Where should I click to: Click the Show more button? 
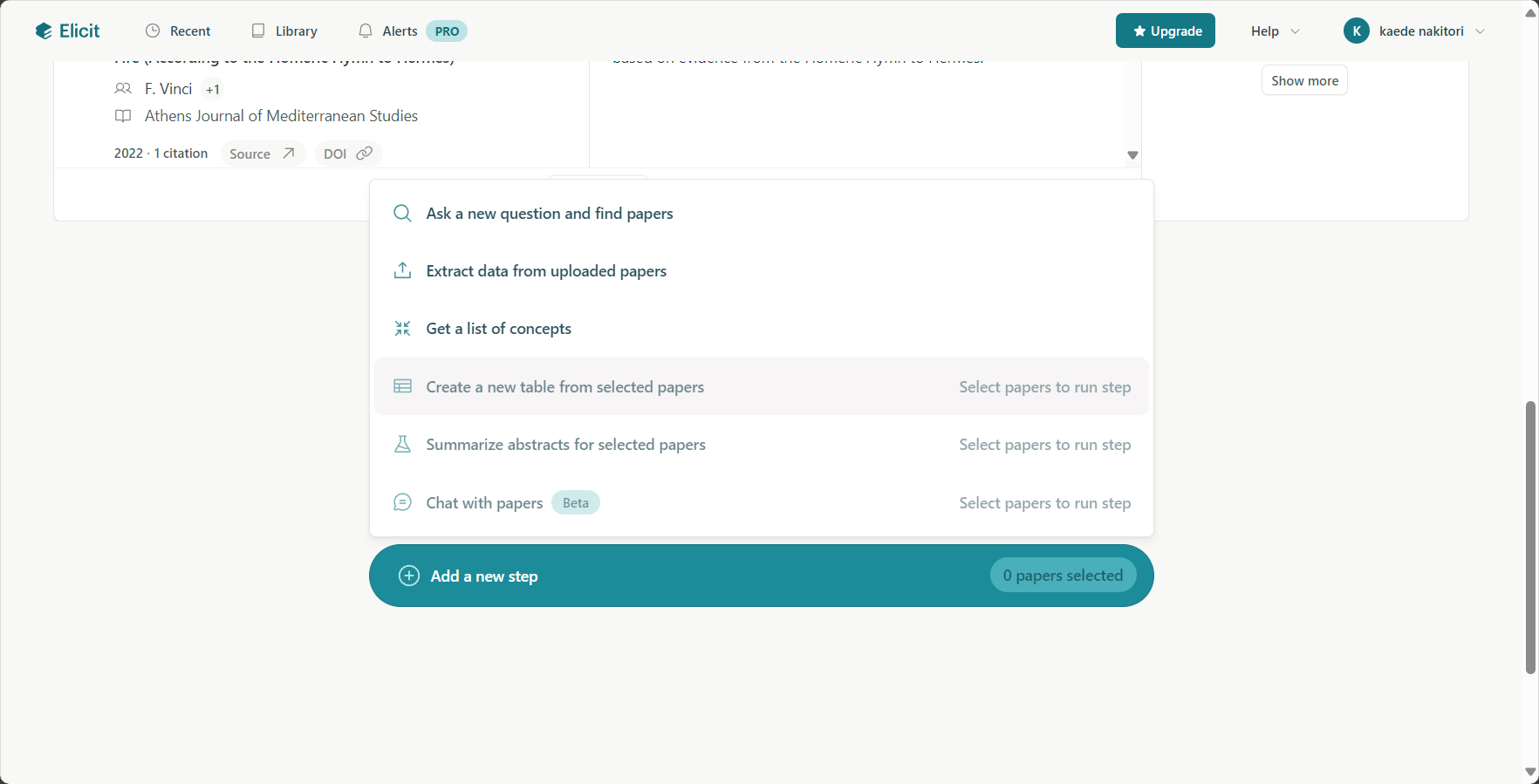point(1304,80)
